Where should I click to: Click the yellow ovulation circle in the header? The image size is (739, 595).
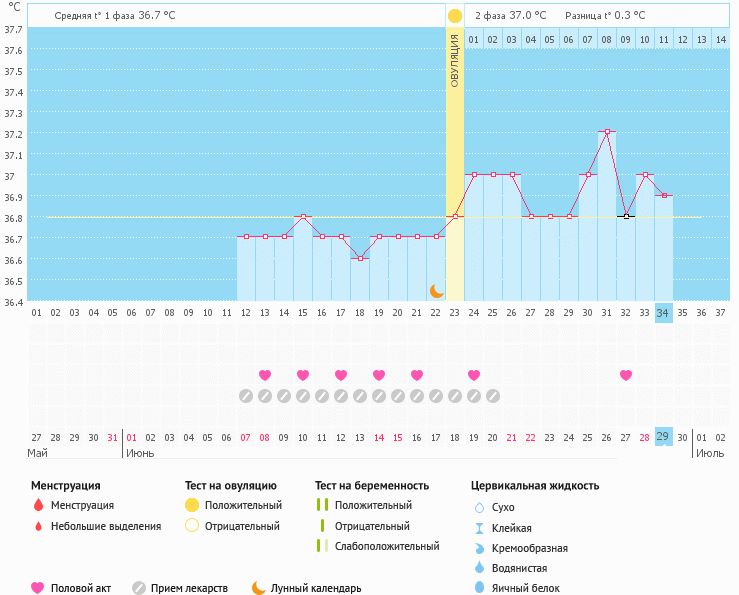click(x=455, y=16)
